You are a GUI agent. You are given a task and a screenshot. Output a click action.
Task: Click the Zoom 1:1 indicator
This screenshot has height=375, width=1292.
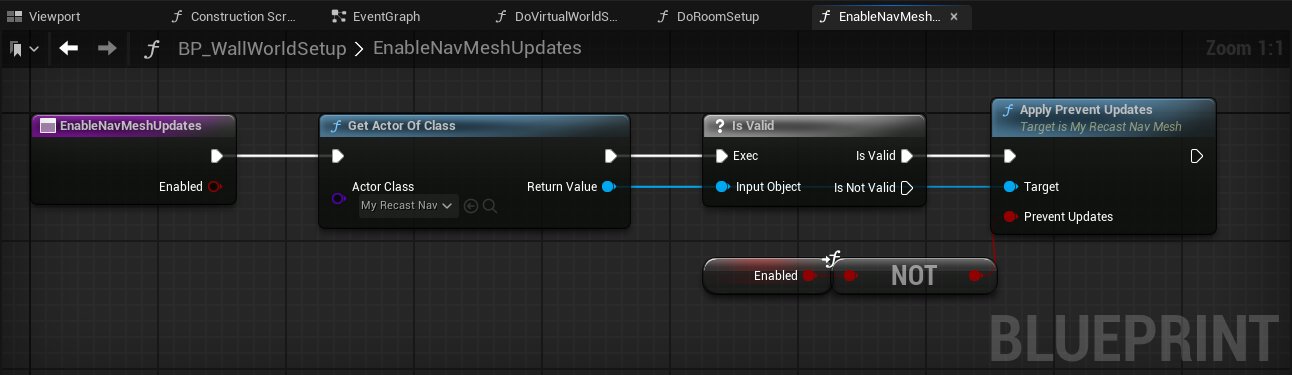pos(1244,49)
